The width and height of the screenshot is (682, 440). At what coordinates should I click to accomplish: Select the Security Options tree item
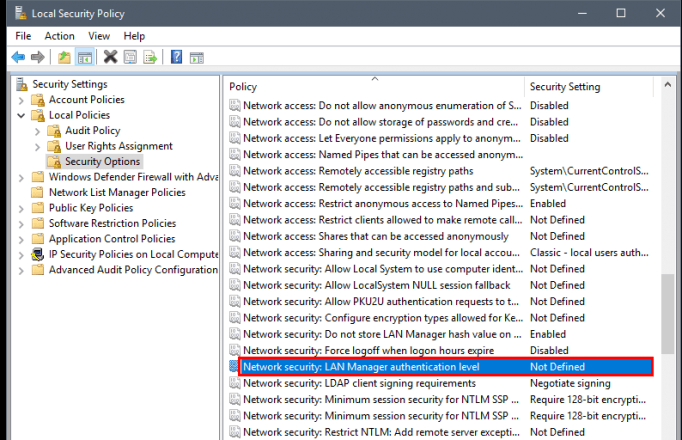[102, 162]
